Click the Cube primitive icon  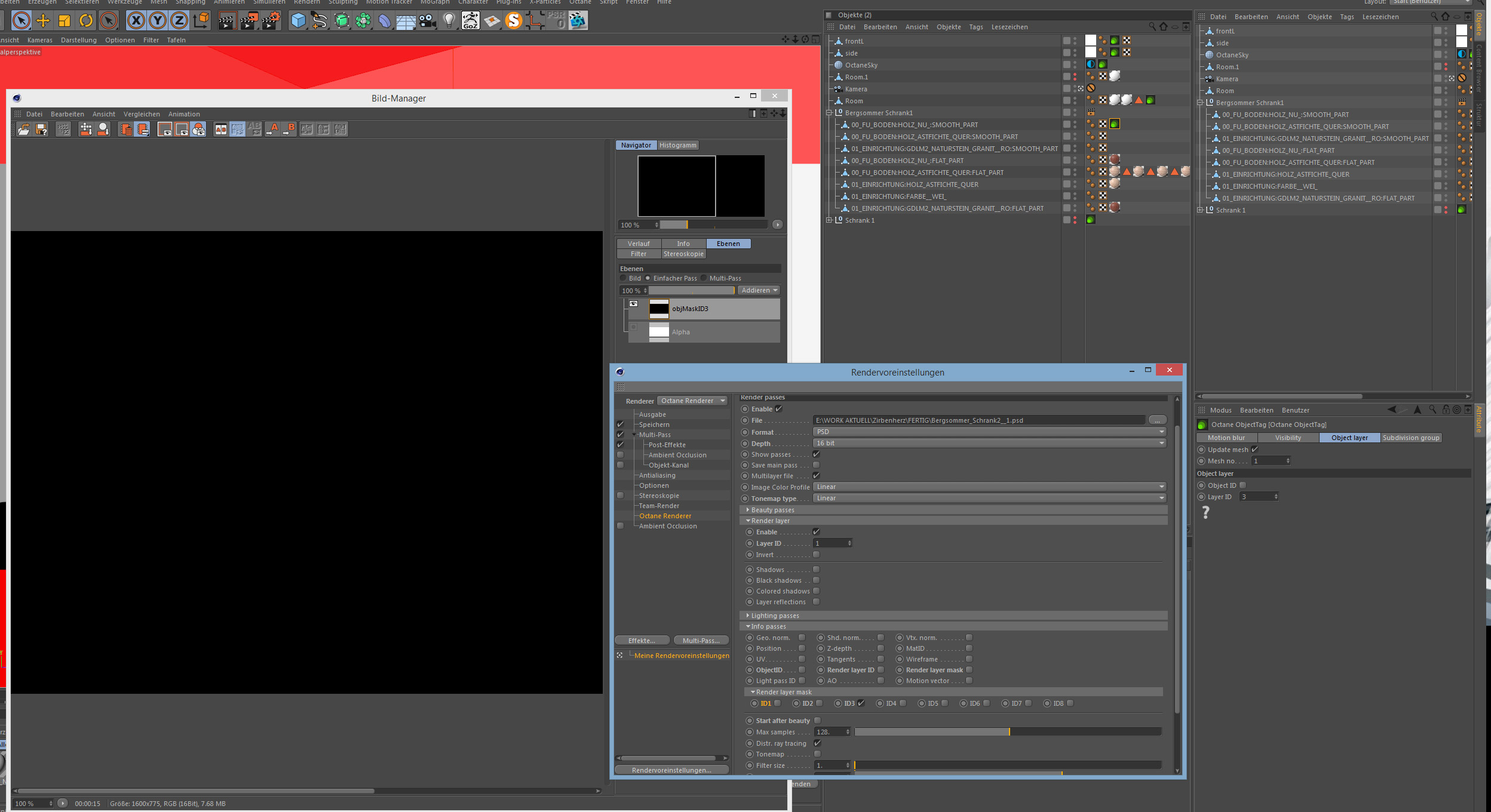(x=297, y=21)
